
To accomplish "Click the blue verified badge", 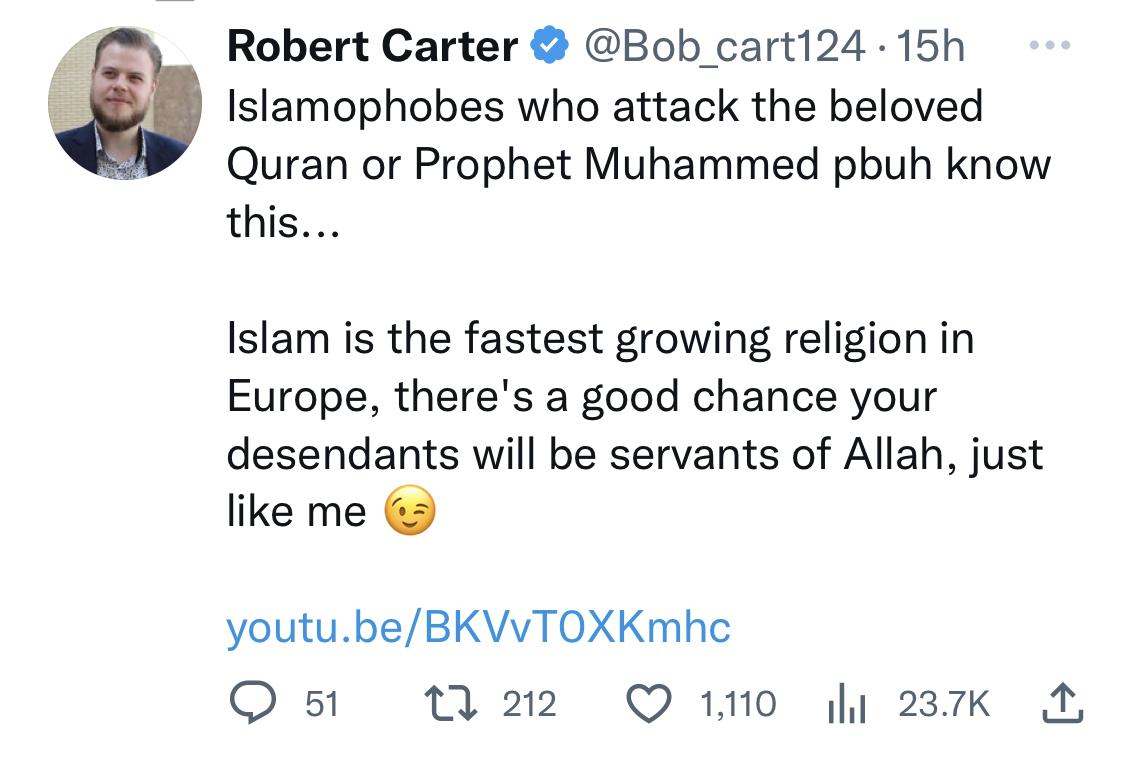I will [x=549, y=47].
